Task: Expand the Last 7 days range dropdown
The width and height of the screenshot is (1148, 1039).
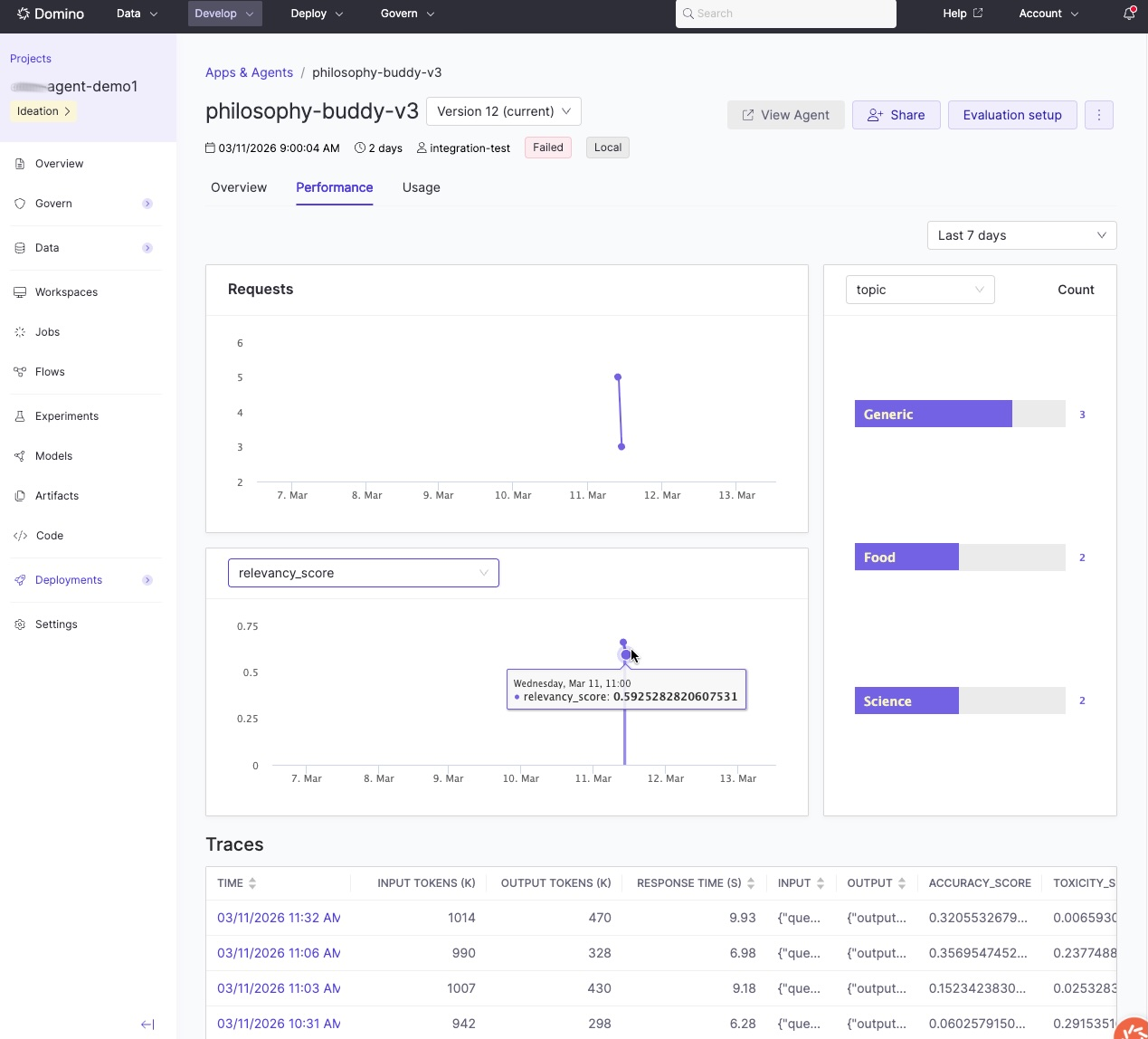Action: (x=1021, y=235)
